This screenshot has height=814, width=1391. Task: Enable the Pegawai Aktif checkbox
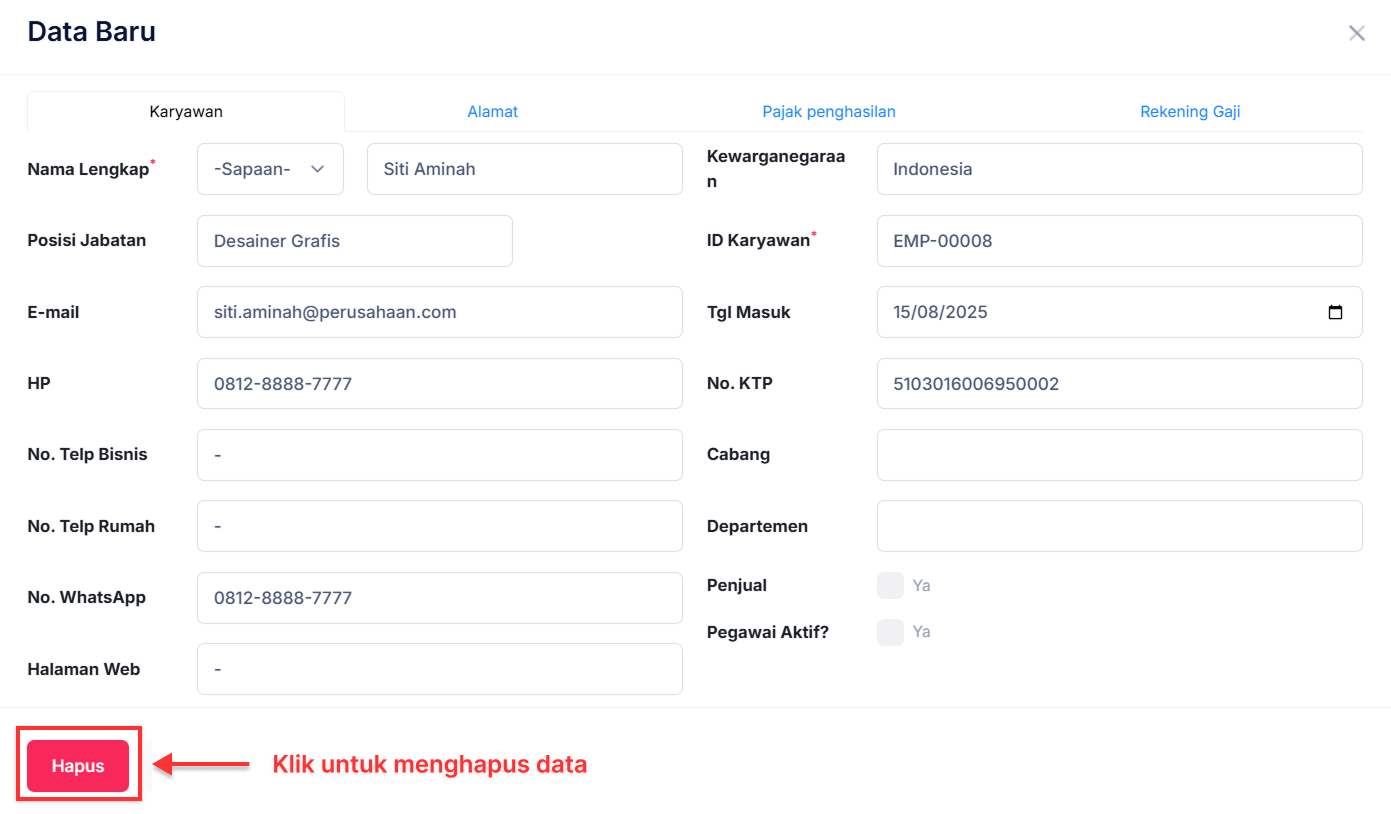pos(890,632)
